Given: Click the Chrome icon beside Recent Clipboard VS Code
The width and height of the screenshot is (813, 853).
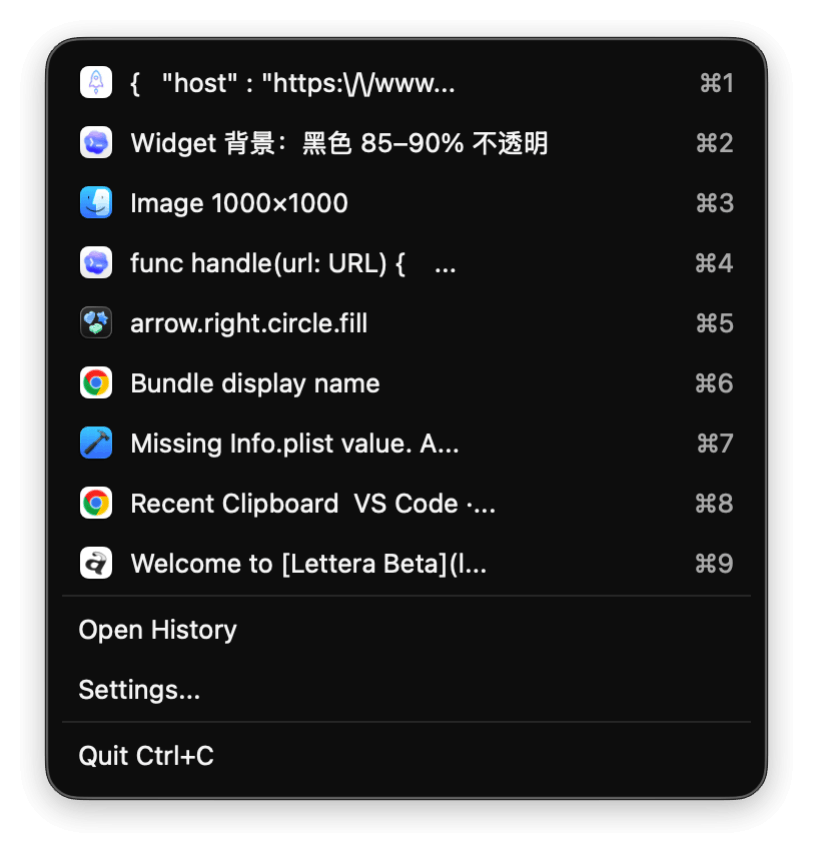Looking at the screenshot, I should (x=96, y=503).
